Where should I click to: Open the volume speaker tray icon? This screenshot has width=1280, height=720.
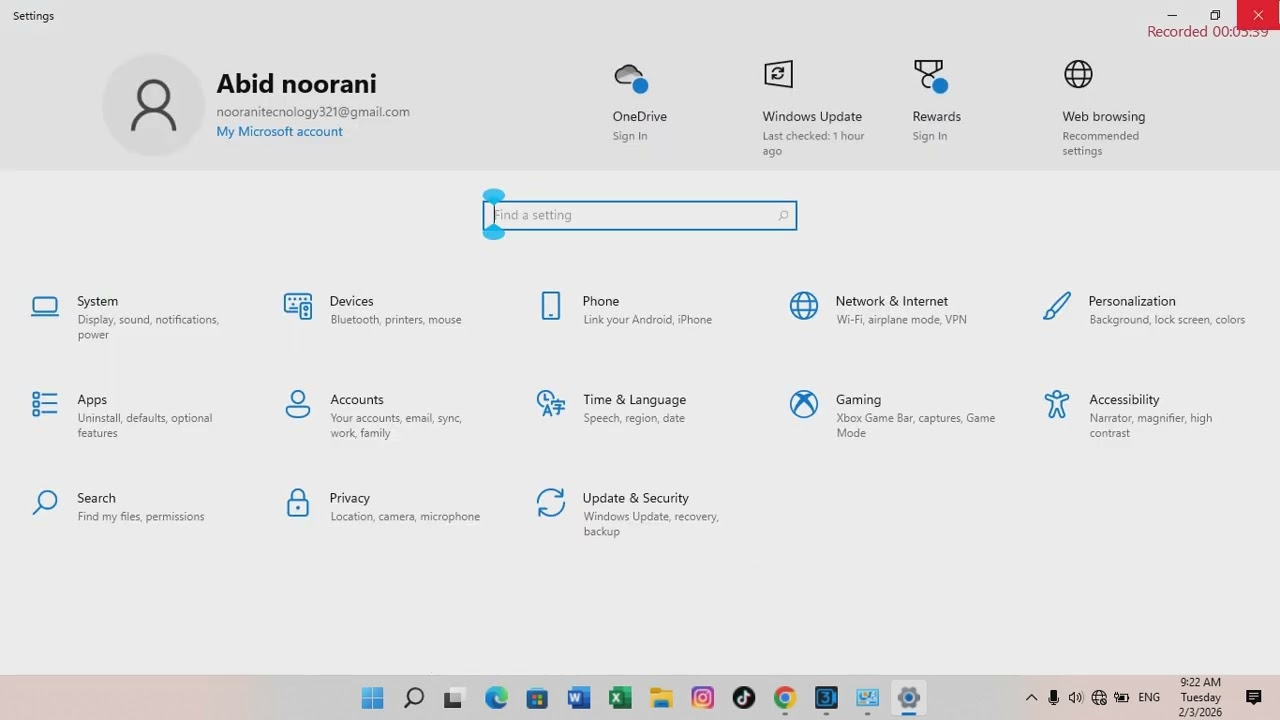[1075, 698]
